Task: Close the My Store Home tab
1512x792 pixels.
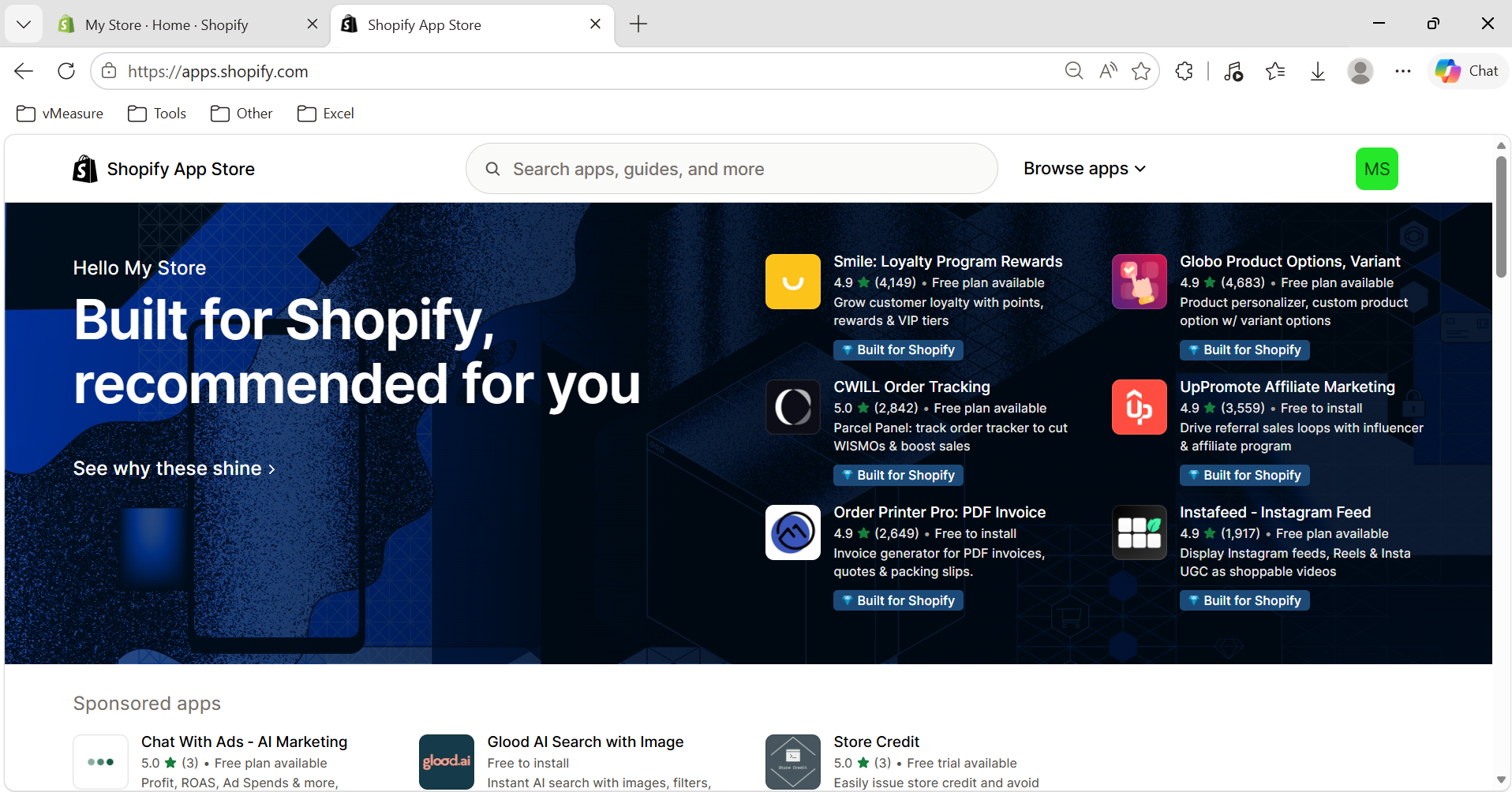Action: [312, 24]
